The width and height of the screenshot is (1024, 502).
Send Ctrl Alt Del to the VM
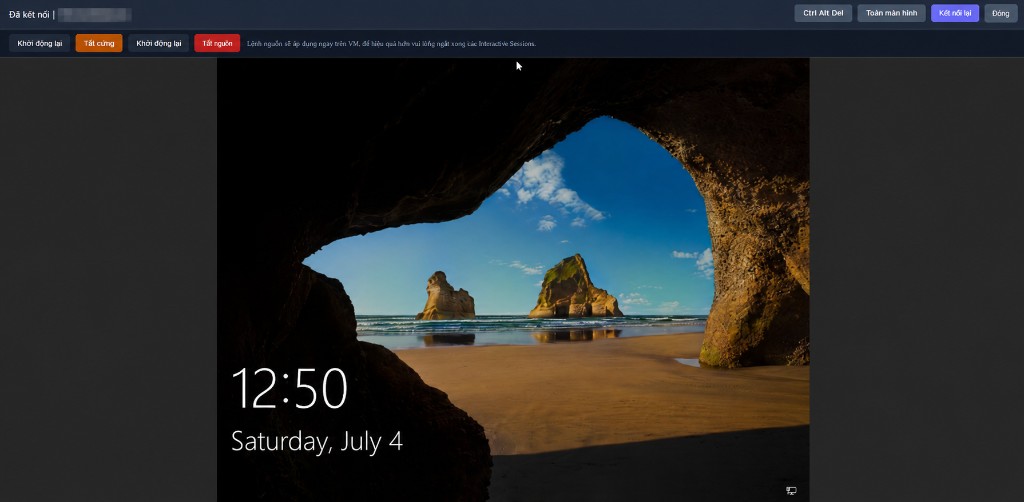coord(823,13)
